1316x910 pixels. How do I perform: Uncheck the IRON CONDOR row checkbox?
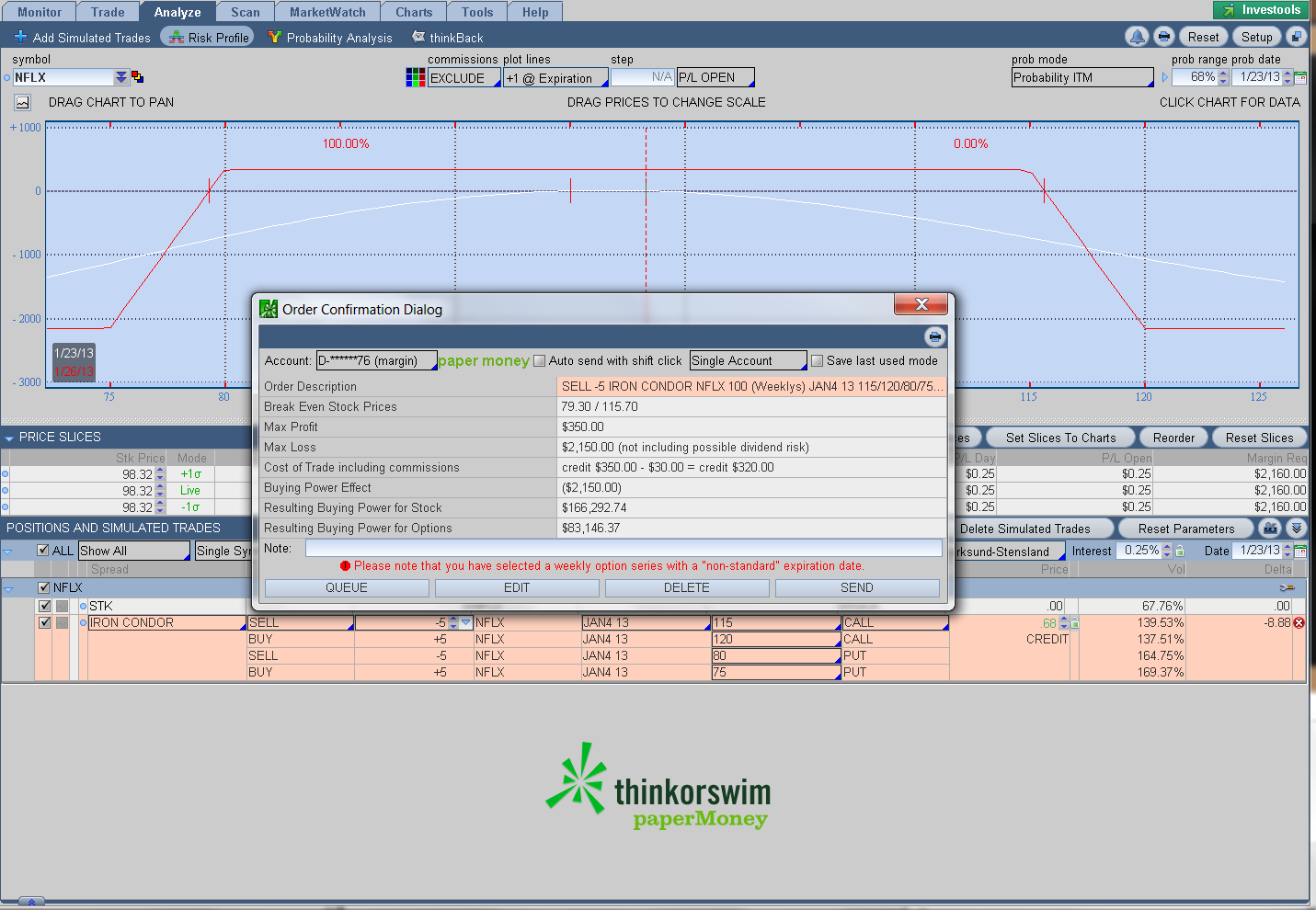click(44, 622)
